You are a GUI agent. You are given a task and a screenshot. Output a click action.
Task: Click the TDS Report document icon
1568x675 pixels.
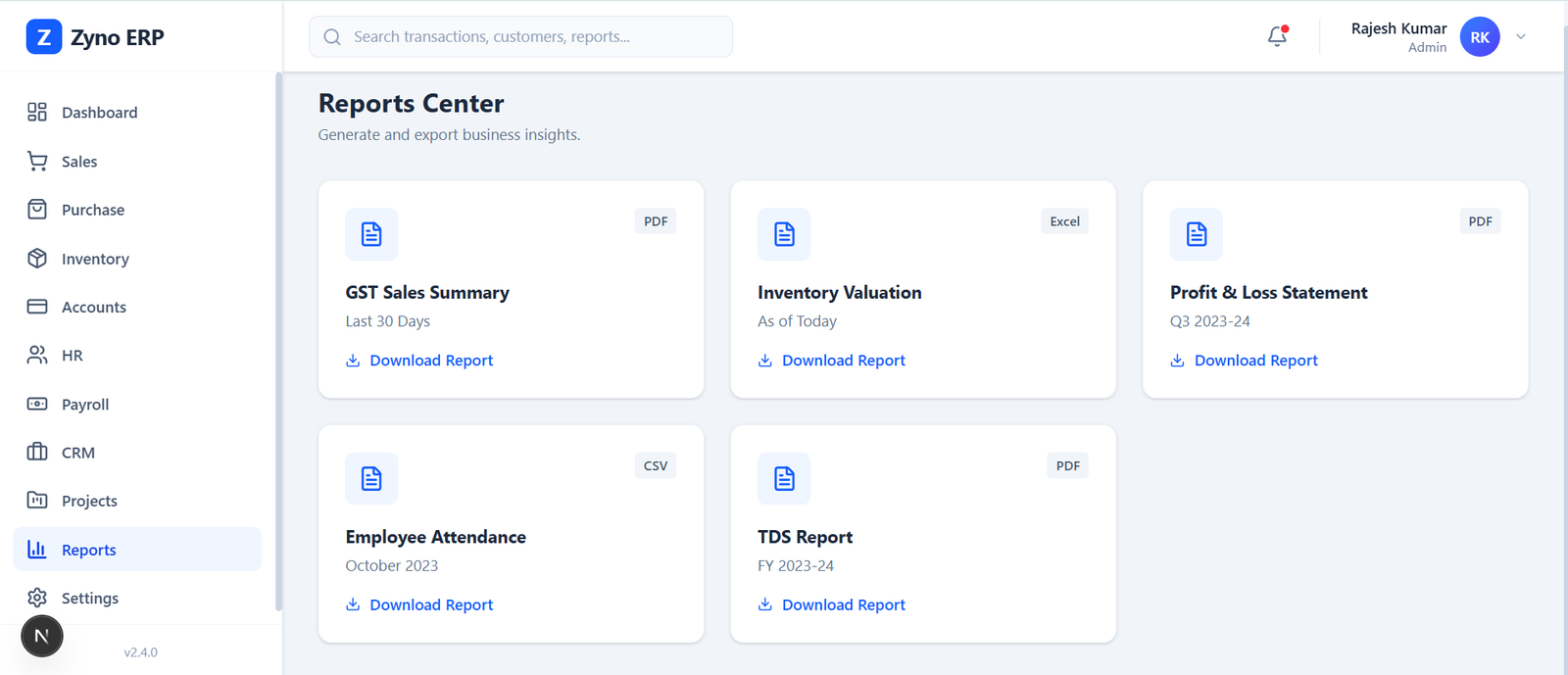pos(784,479)
